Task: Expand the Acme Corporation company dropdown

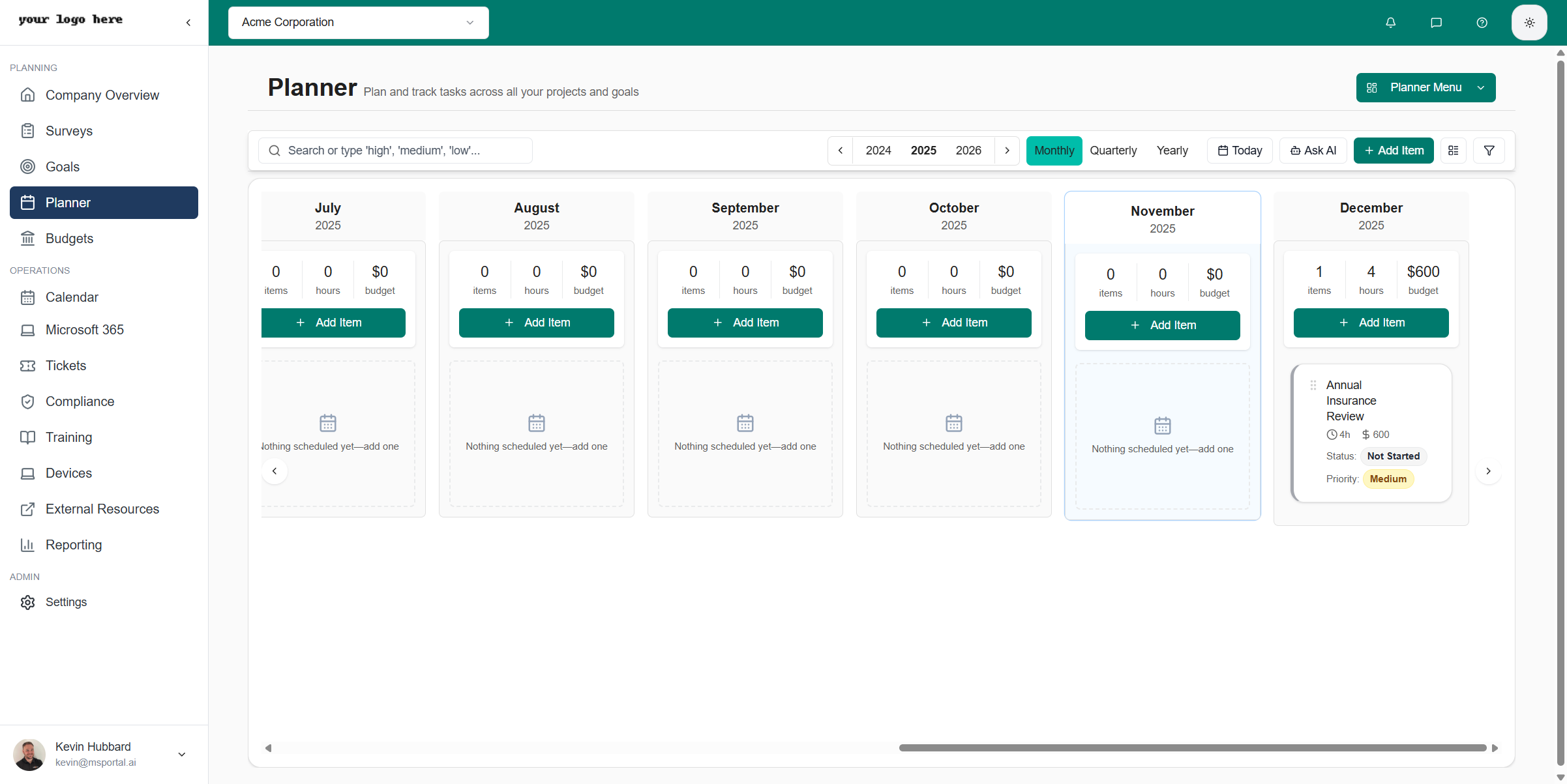Action: (358, 23)
